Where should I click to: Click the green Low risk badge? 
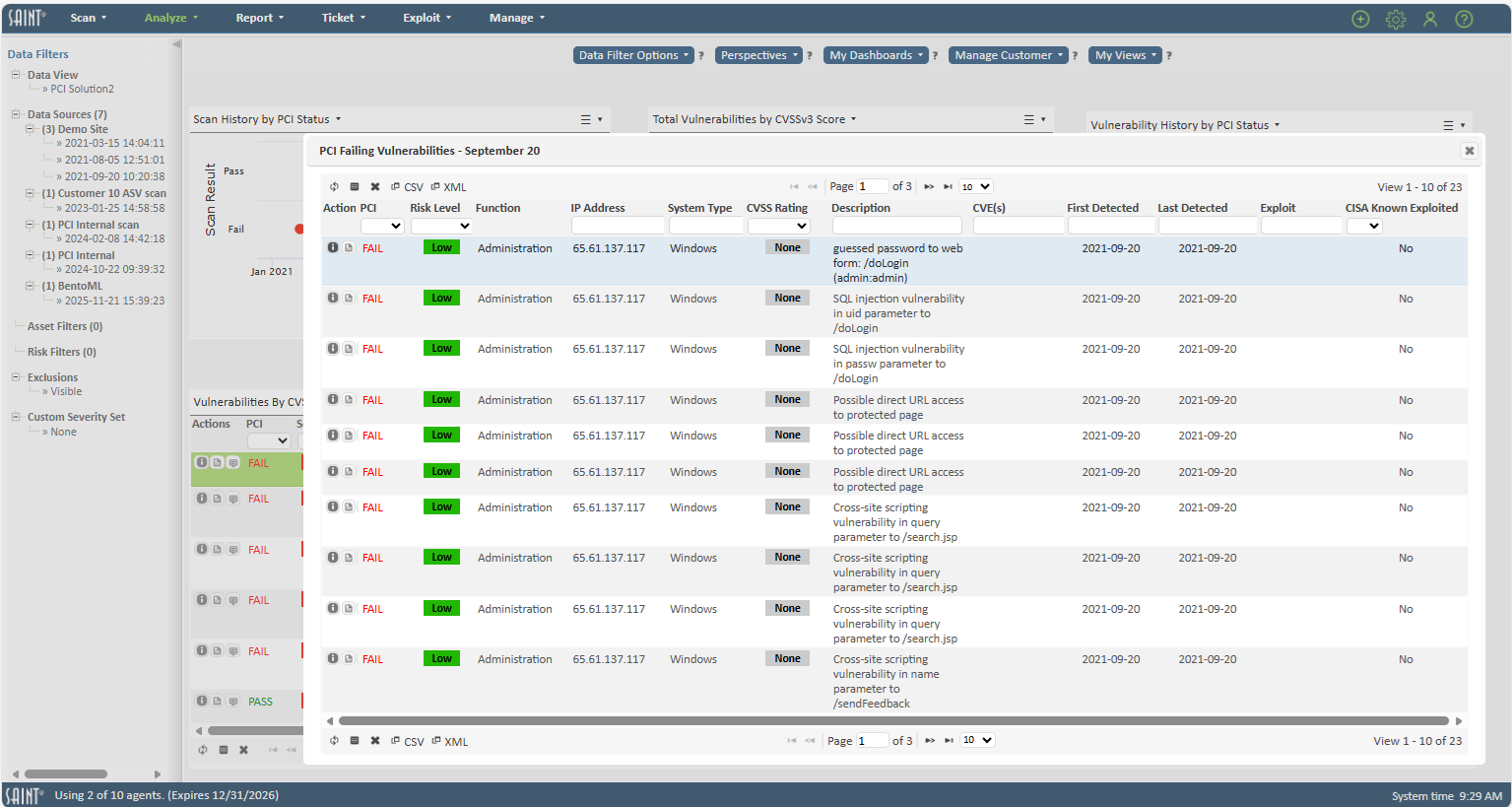coord(440,247)
